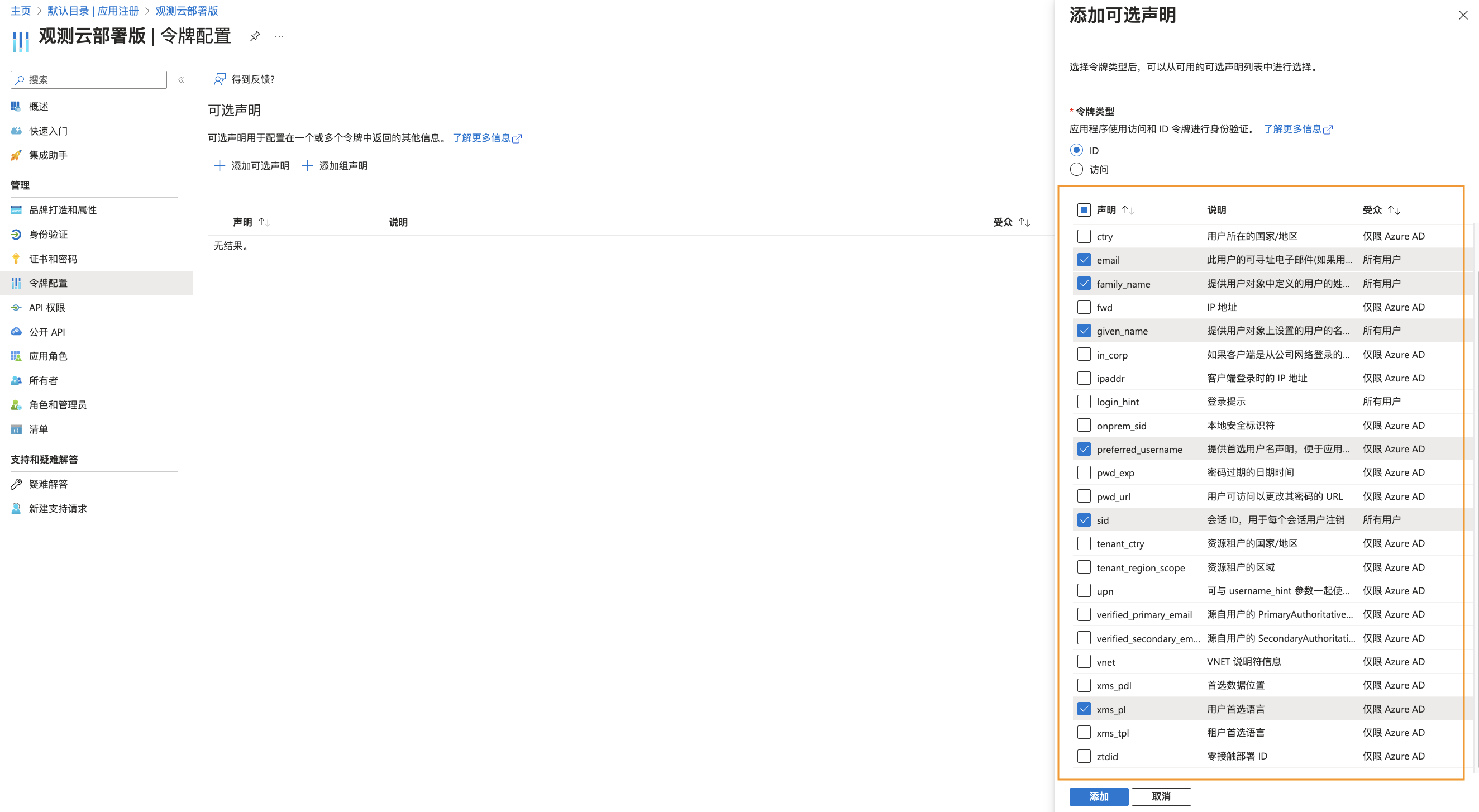The image size is (1479, 812).
Task: Click the 得到反馈? text in the toolbar
Action: (252, 79)
